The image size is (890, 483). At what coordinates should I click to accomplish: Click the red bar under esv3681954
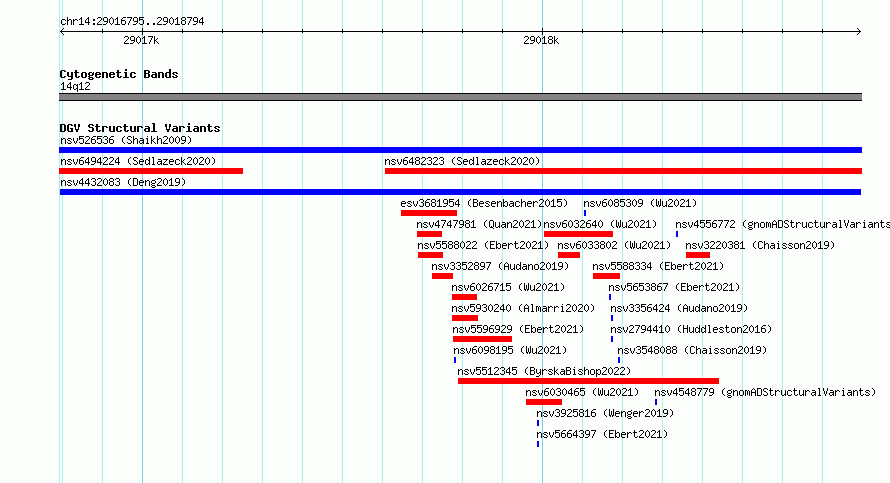[429, 213]
